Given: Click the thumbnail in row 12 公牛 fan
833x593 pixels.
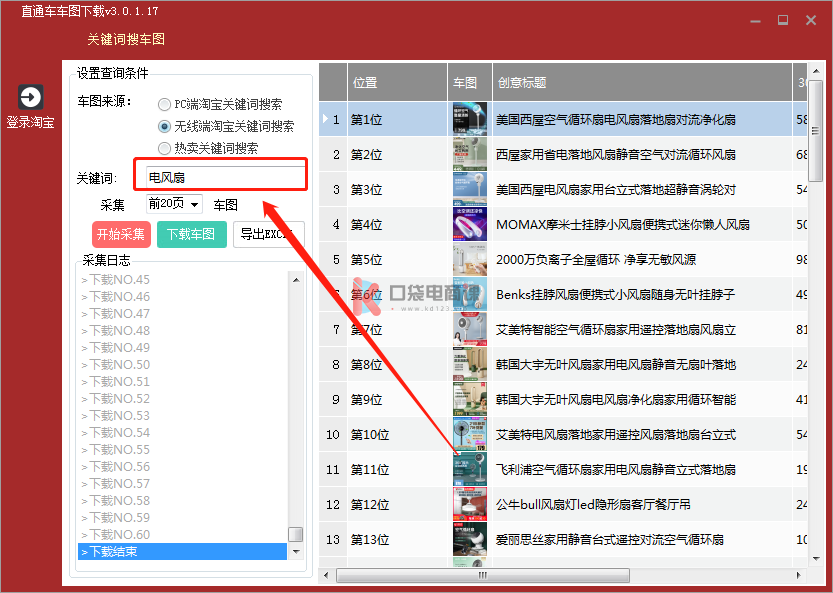Looking at the screenshot, I should [x=469, y=505].
